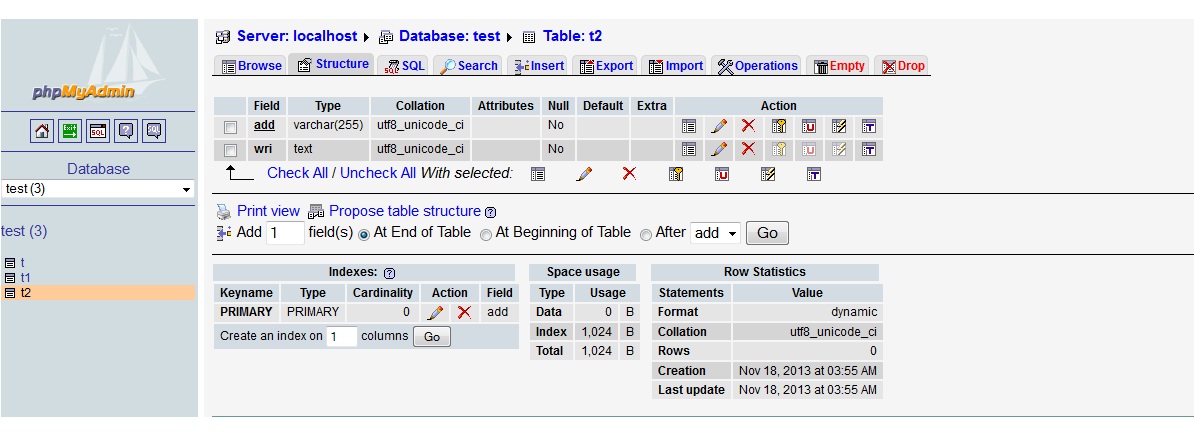Open the After field dropdown showing add

point(715,233)
